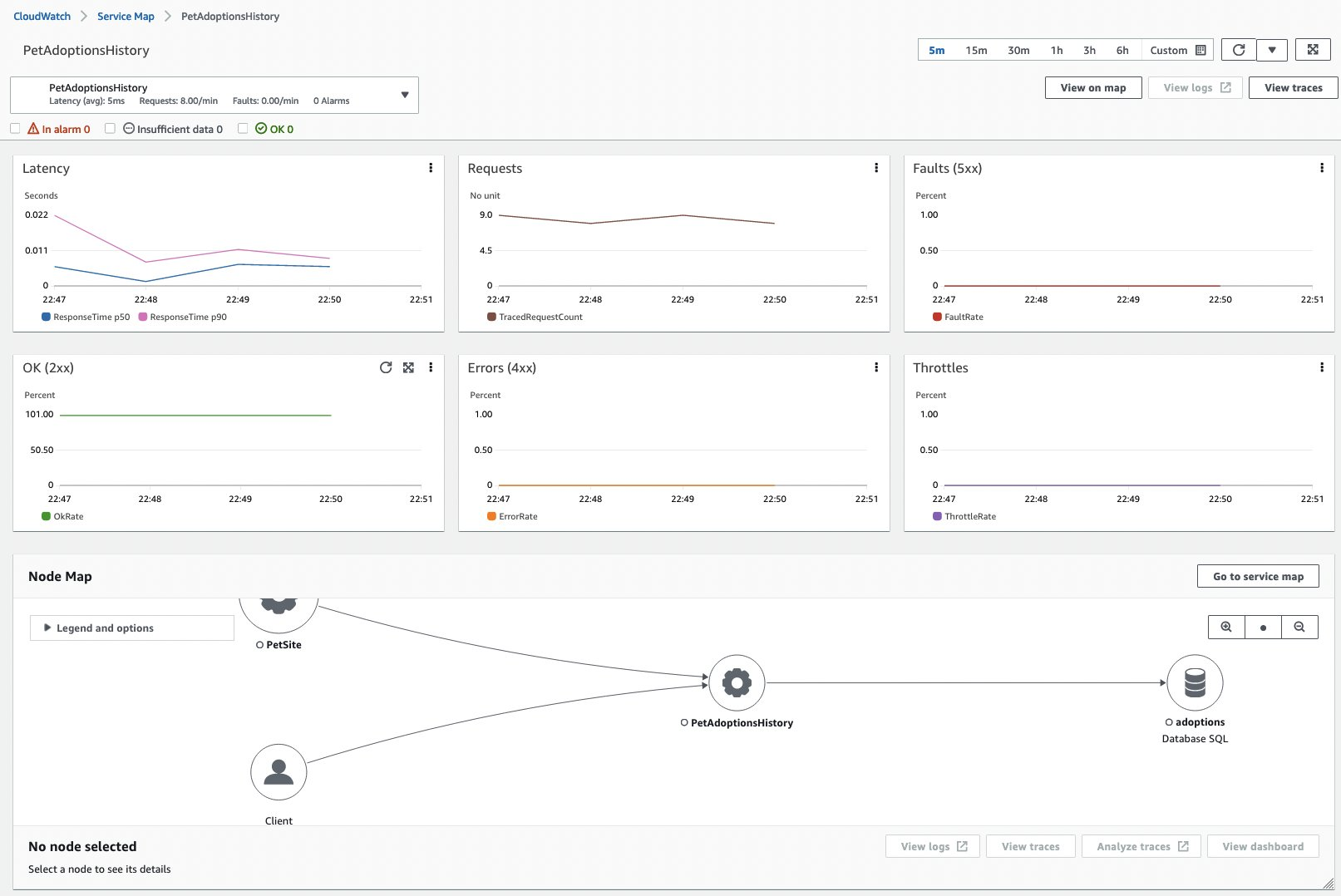Open the PetAdoptionsHistory service selector dropdown
The height and width of the screenshot is (896, 1341).
(x=405, y=94)
